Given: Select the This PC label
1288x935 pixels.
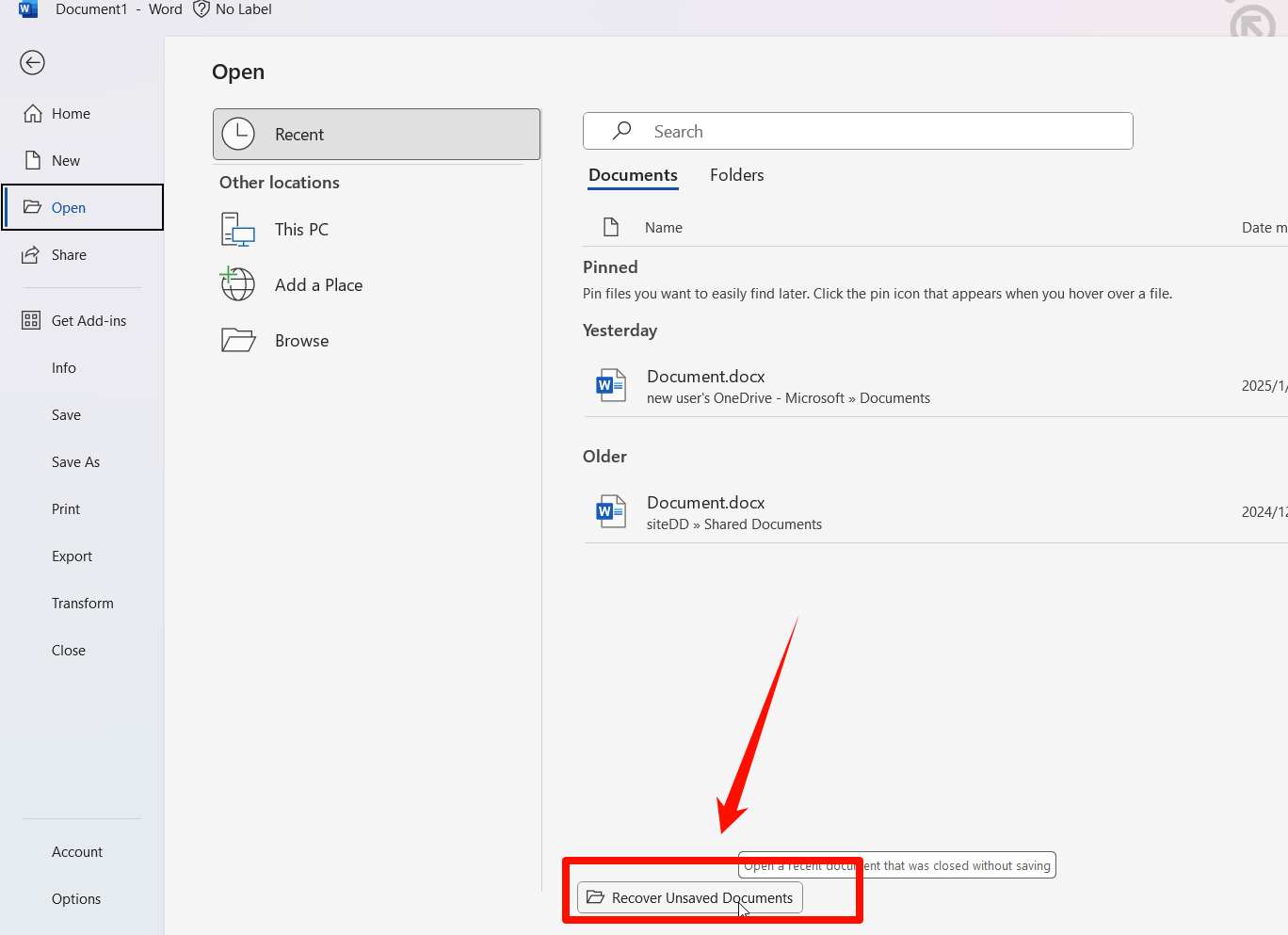Looking at the screenshot, I should tap(301, 230).
